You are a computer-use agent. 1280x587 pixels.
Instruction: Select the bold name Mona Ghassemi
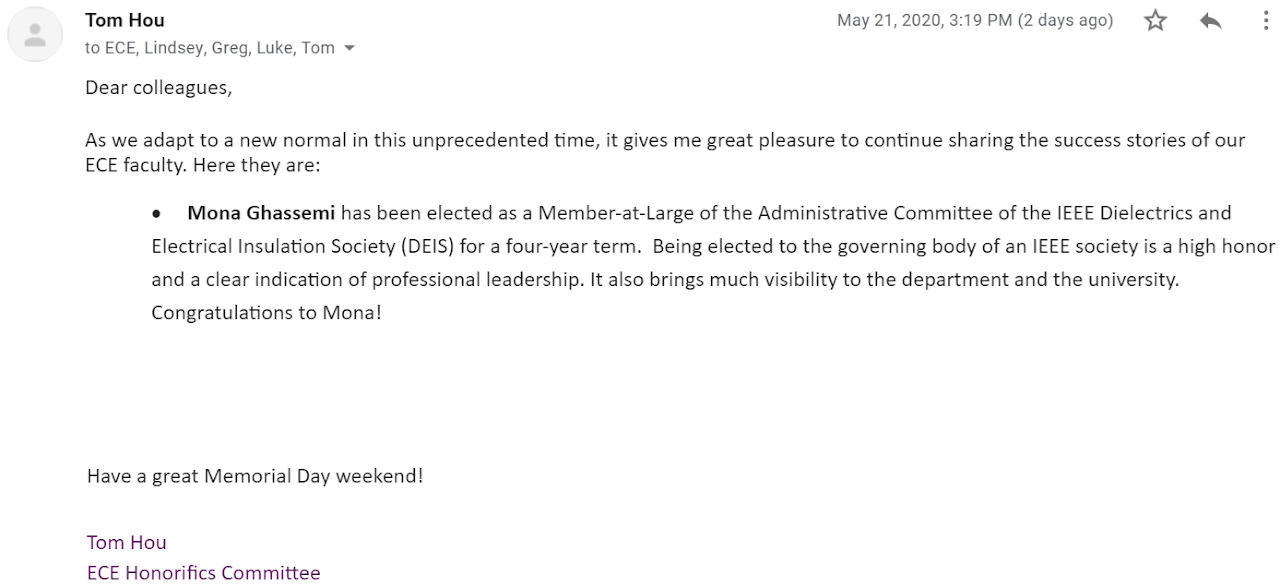click(261, 213)
